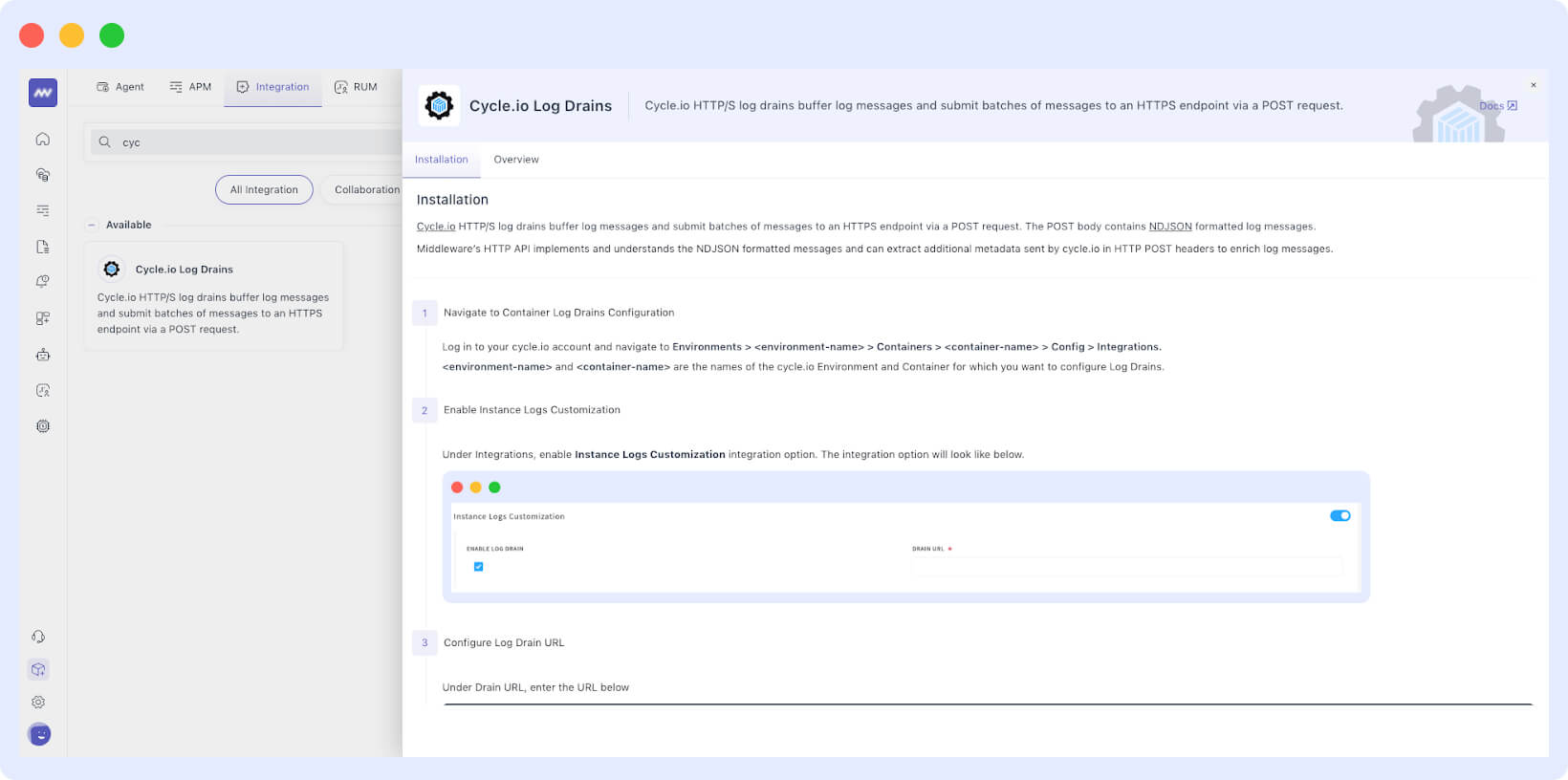Open the robot-face sidebar icon
Viewport: 1568px width, 780px height.
pos(43,355)
